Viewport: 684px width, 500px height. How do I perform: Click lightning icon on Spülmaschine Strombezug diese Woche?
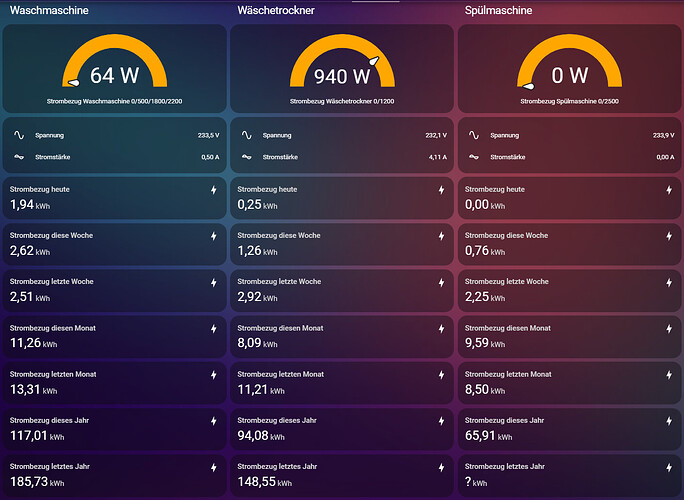669,236
